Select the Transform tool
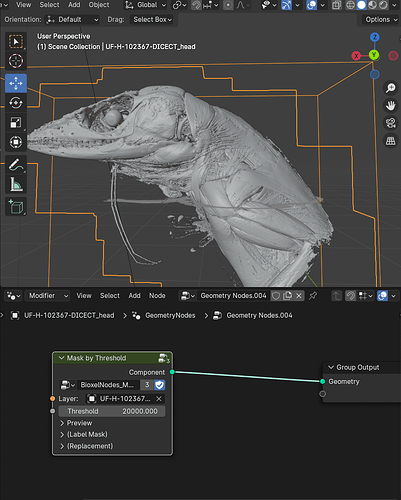This screenshot has height=500, width=401. 16,142
